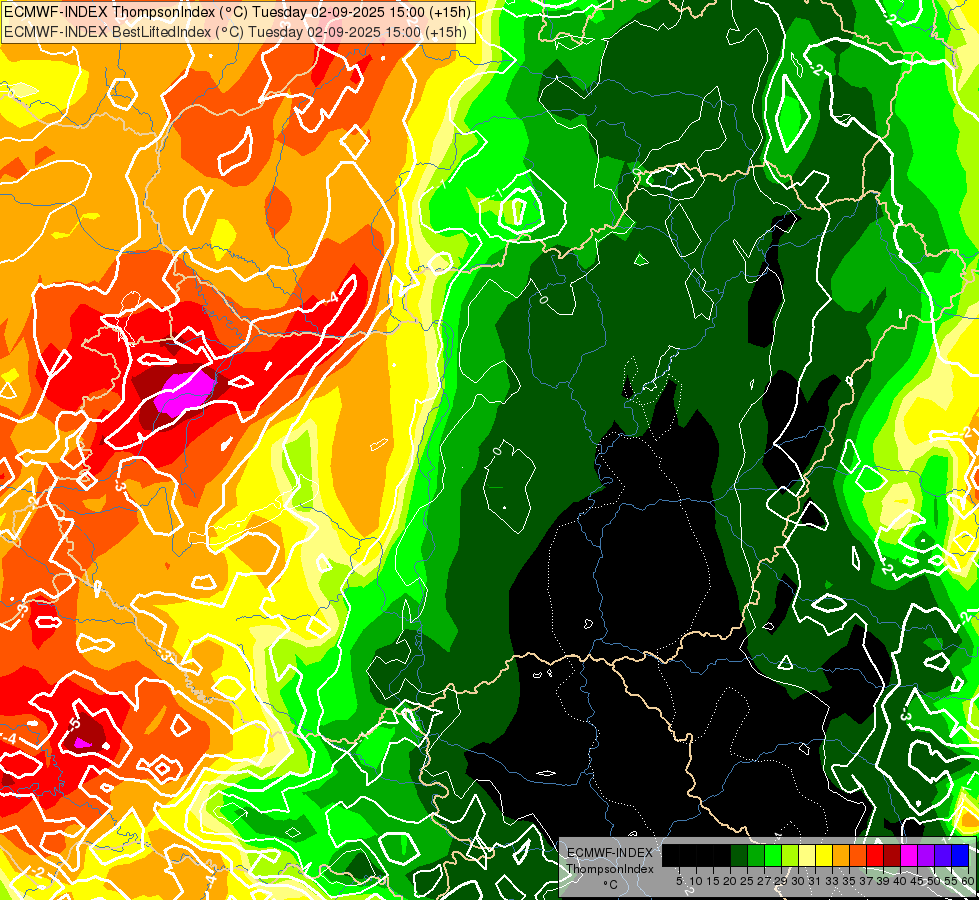Select the BestLiftedIndex title line at top

pyautogui.click(x=236, y=32)
